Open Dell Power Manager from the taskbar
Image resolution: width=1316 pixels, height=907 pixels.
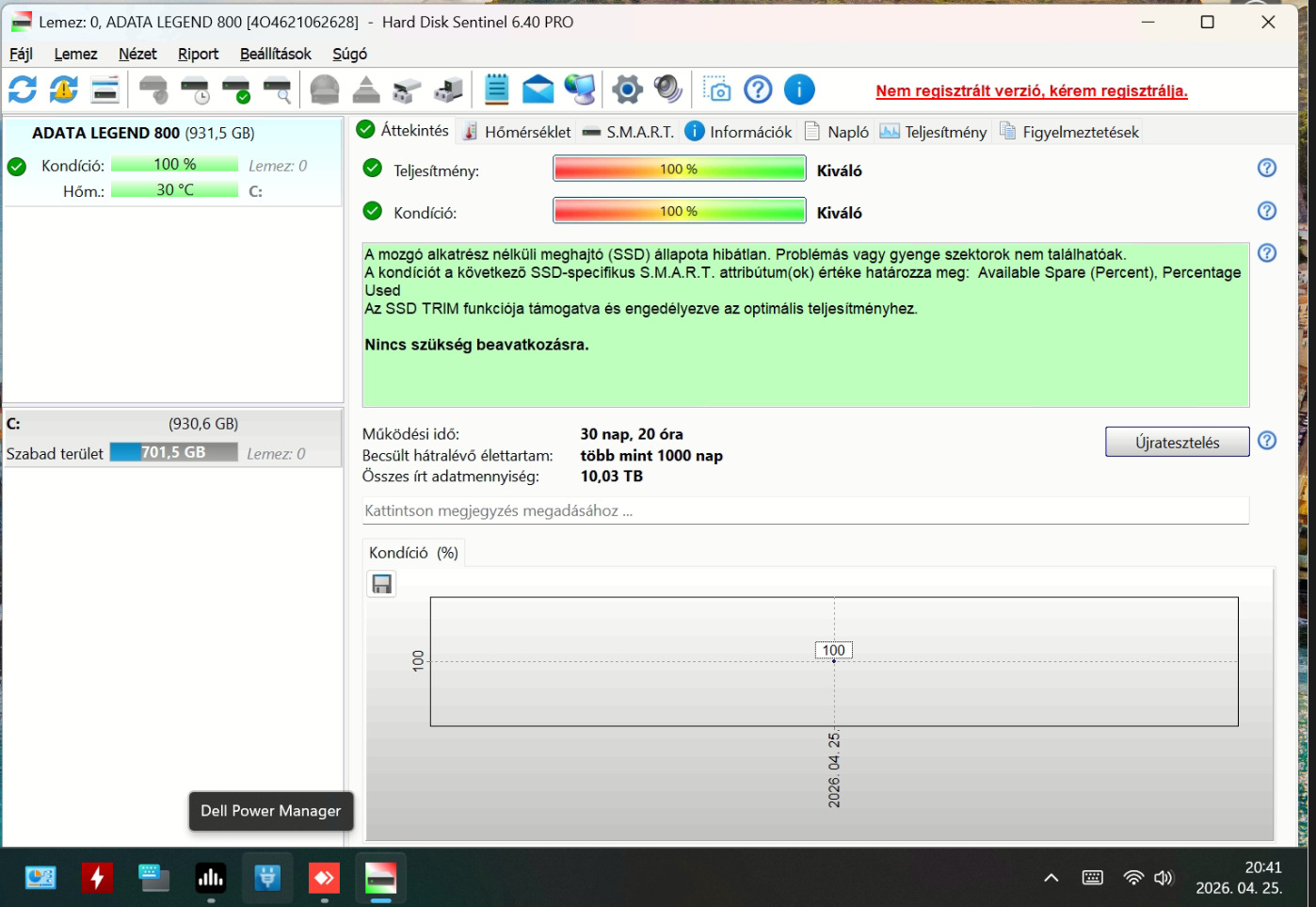click(267, 878)
